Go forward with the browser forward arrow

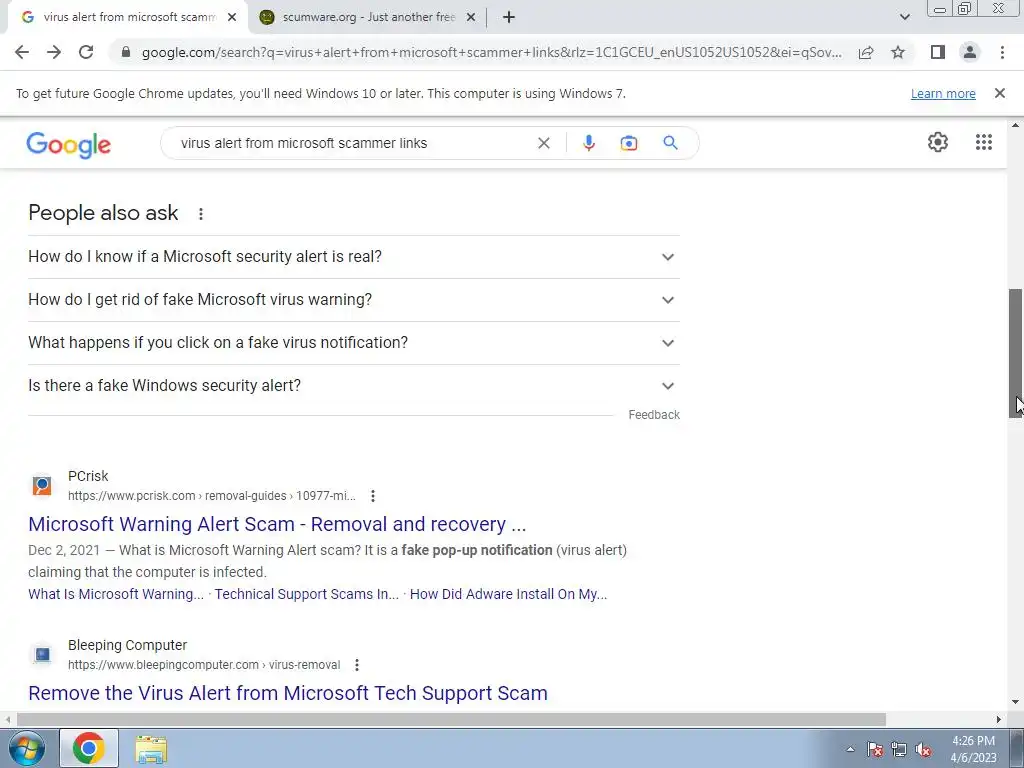pos(54,52)
